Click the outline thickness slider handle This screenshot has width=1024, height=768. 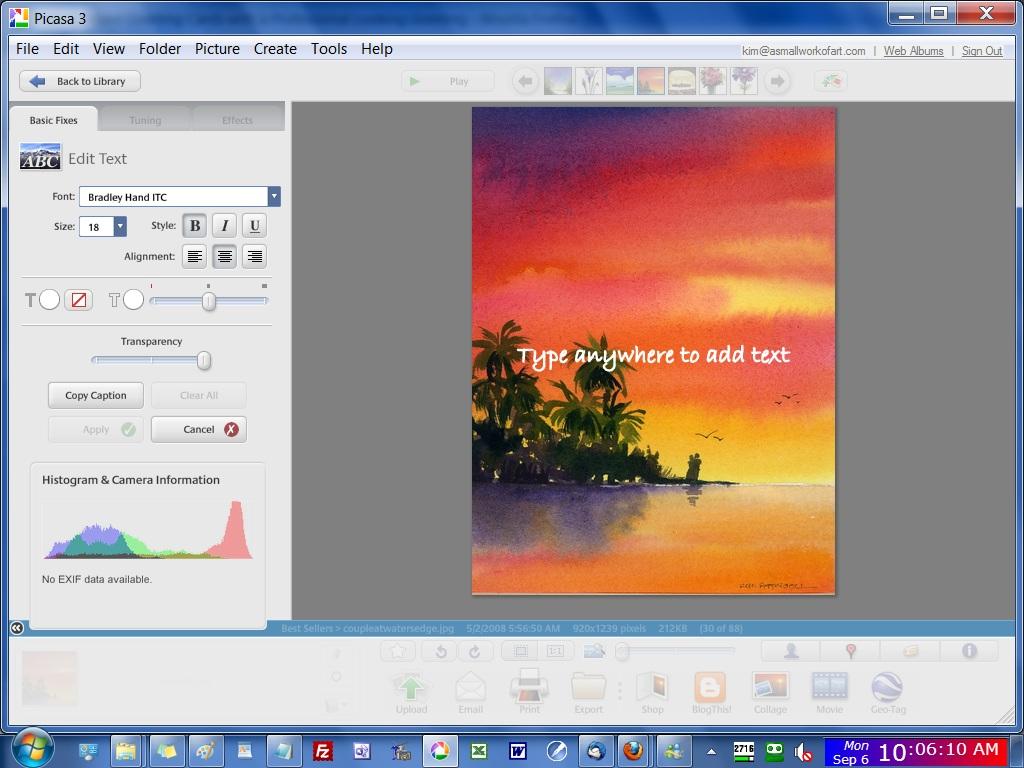click(x=209, y=301)
